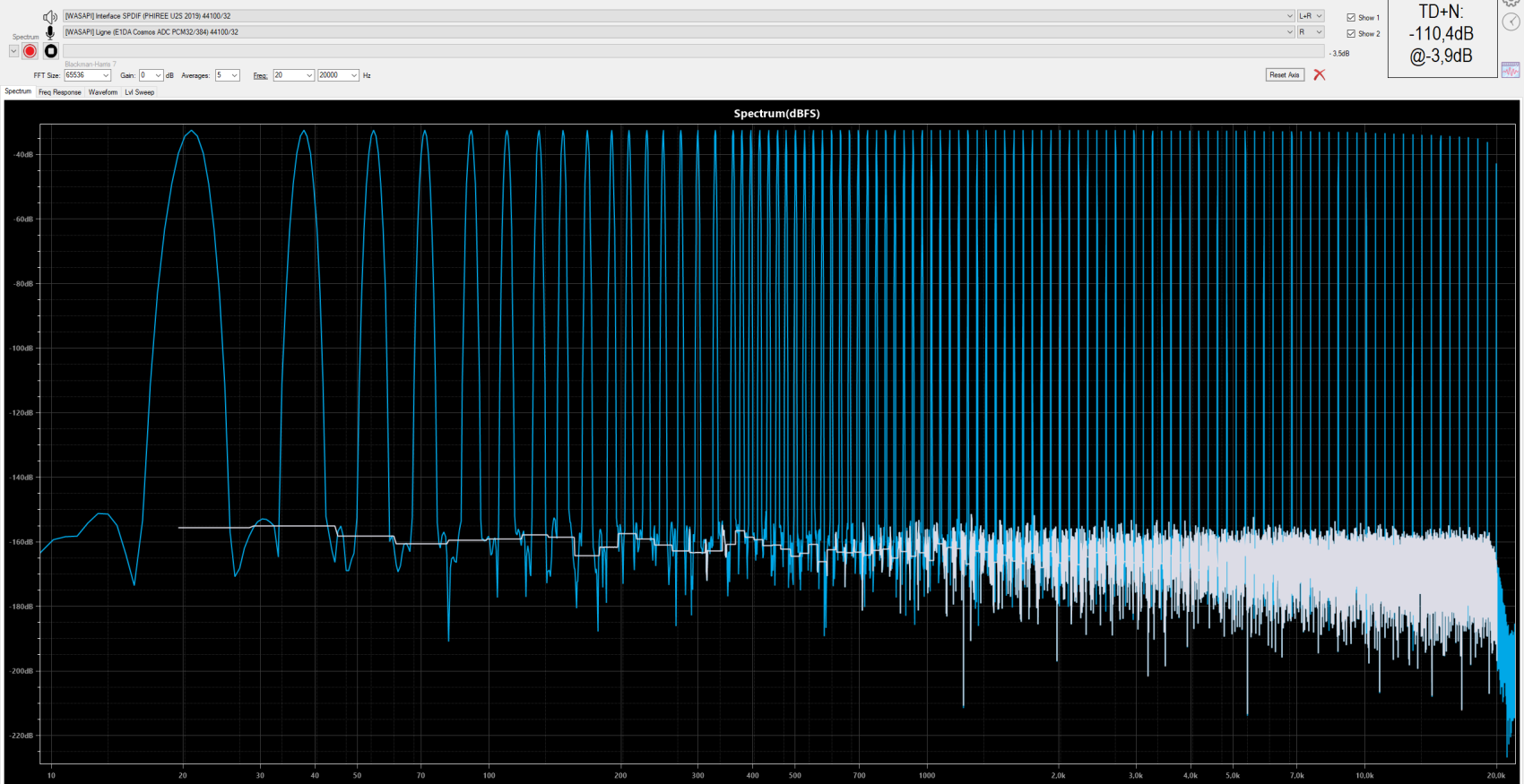Open the SPDIF output device dropdown
This screenshot has height=784, width=1524.
679,16
